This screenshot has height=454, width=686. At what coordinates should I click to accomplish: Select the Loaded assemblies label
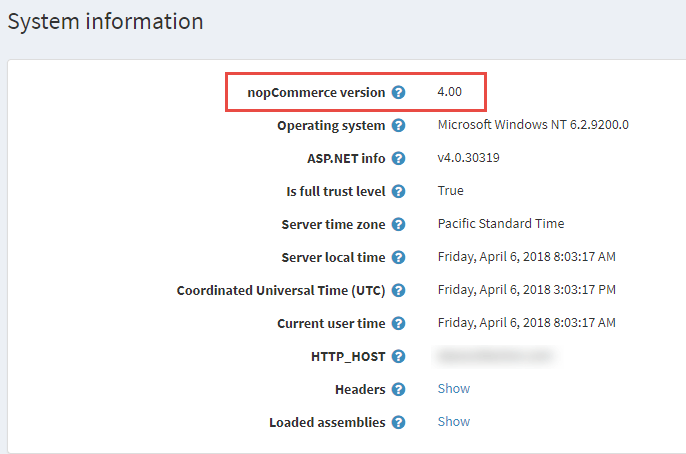point(327,423)
